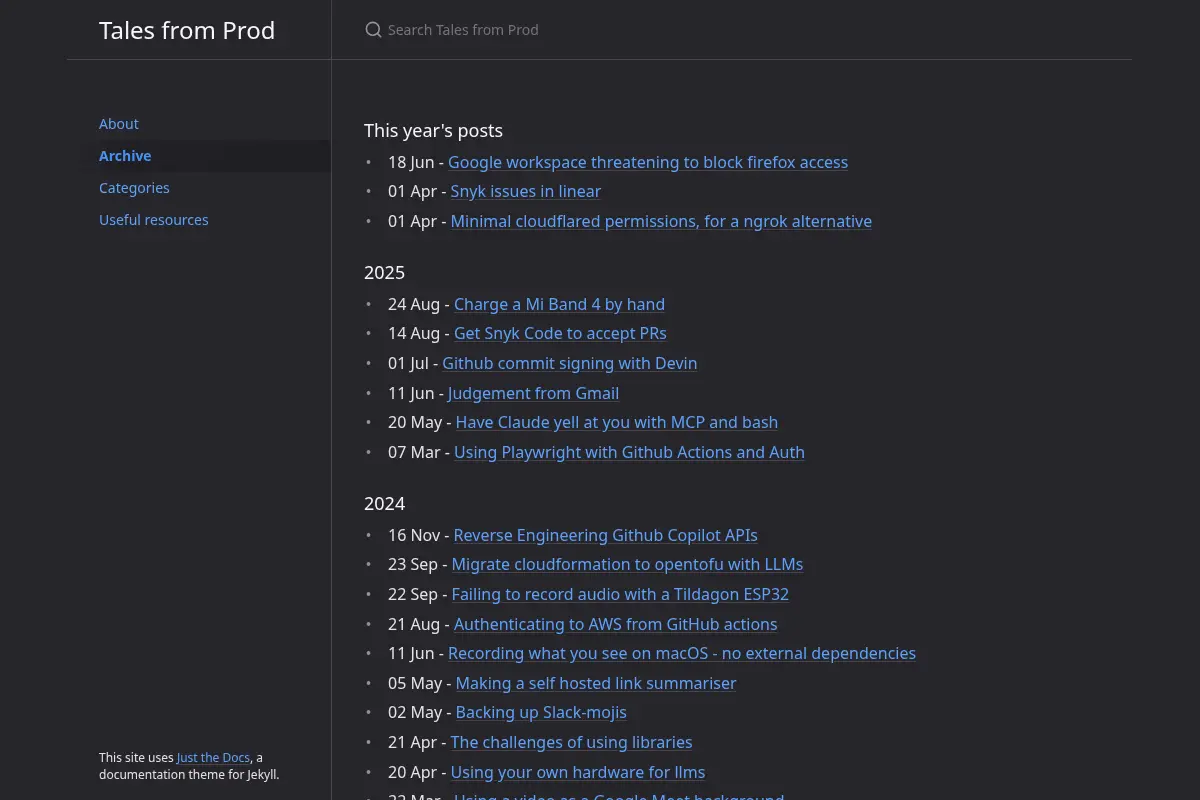Open Recording what you see on macOS post
This screenshot has height=800, width=1200.
coord(682,653)
